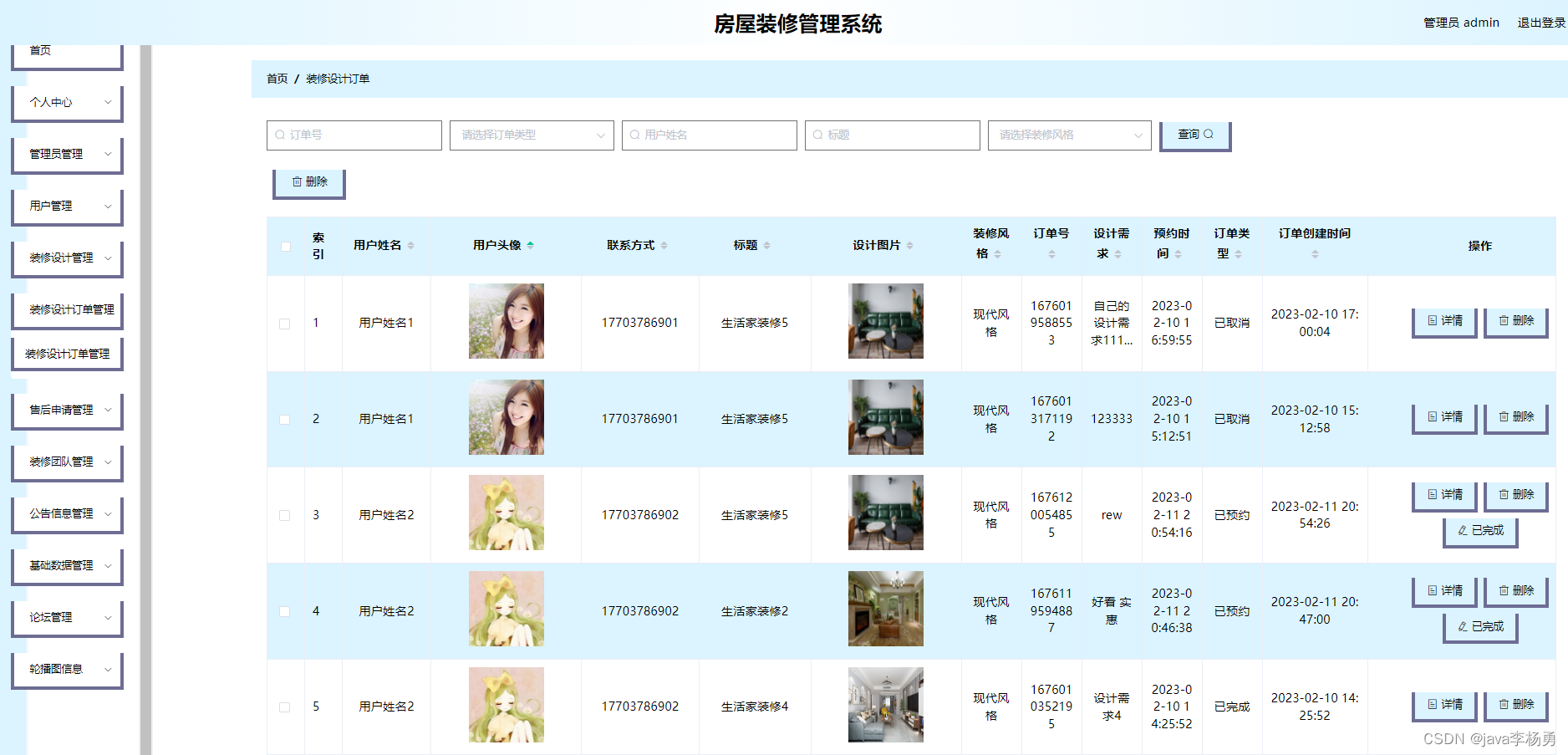Expand 基础数据管理 sidebar menu
1568x755 pixels.
tap(68, 566)
